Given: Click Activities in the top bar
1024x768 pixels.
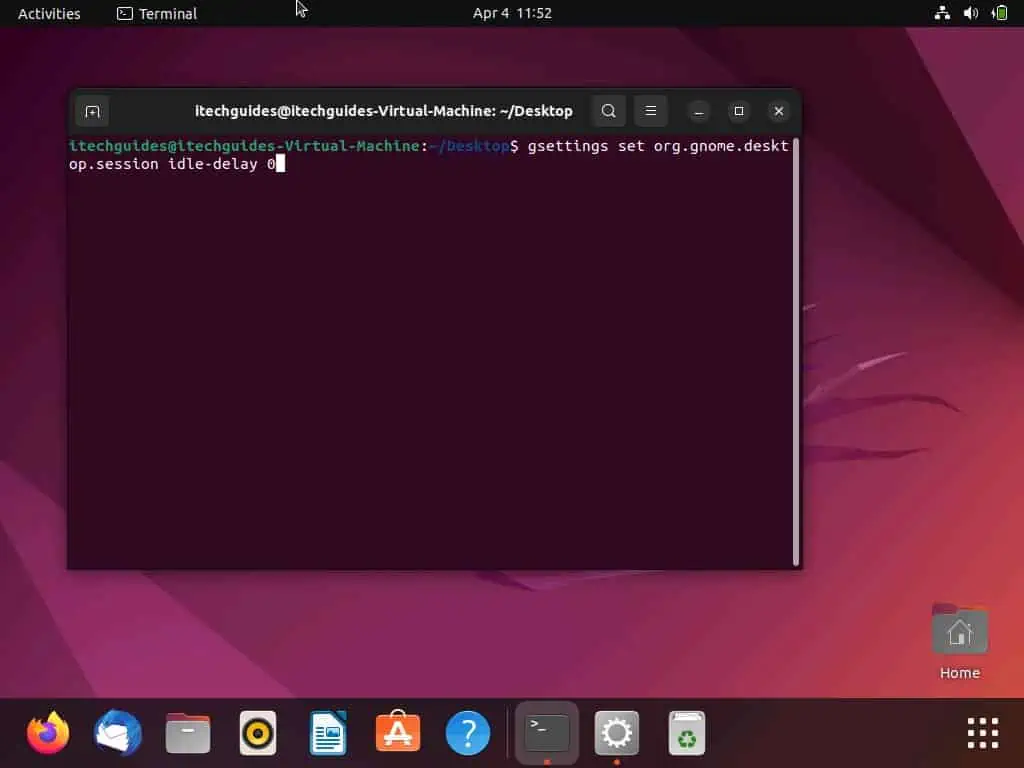Looking at the screenshot, I should 48,13.
